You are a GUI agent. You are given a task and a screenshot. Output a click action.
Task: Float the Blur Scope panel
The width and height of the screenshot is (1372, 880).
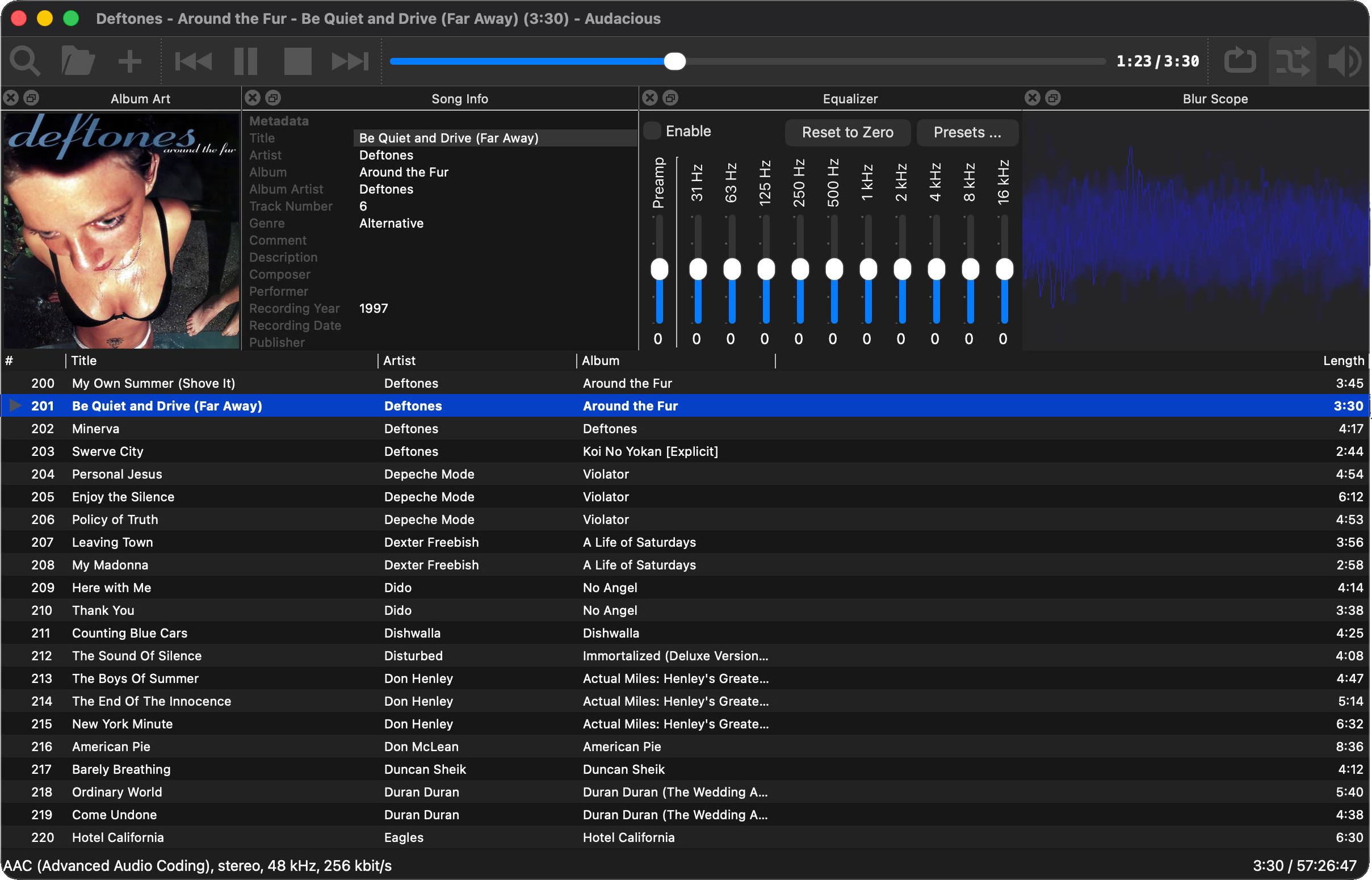[x=1054, y=98]
